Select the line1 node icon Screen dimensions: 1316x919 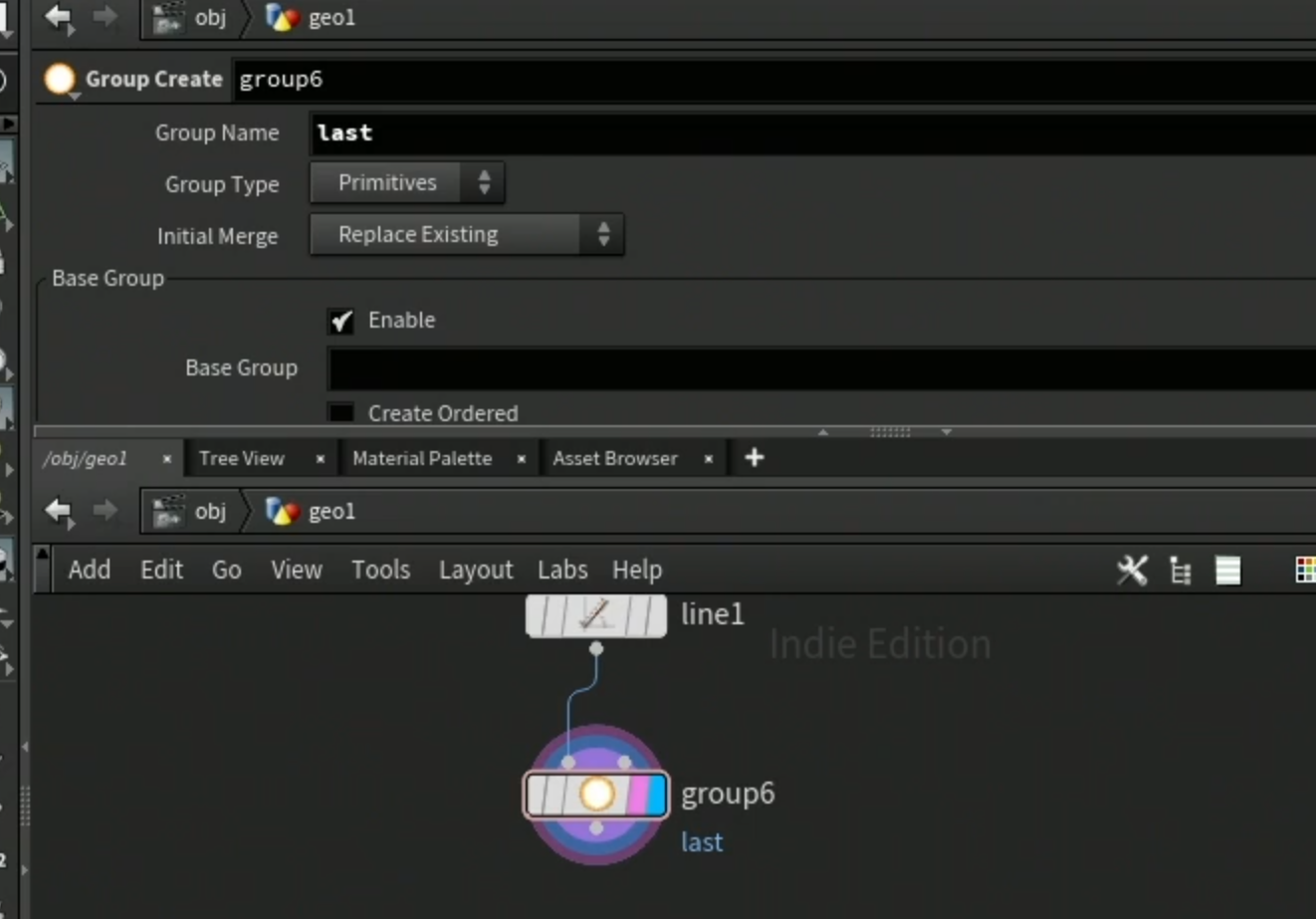pyautogui.click(x=595, y=615)
